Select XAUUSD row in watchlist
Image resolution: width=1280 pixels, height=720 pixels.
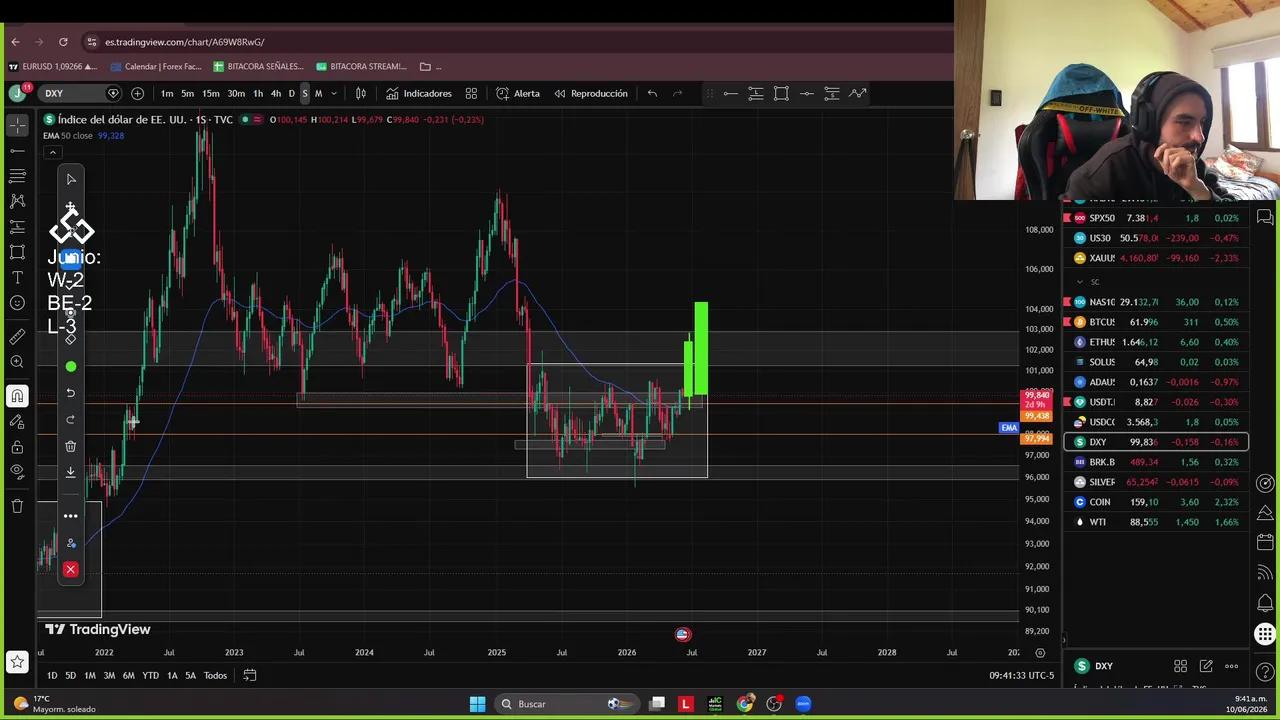1156,258
